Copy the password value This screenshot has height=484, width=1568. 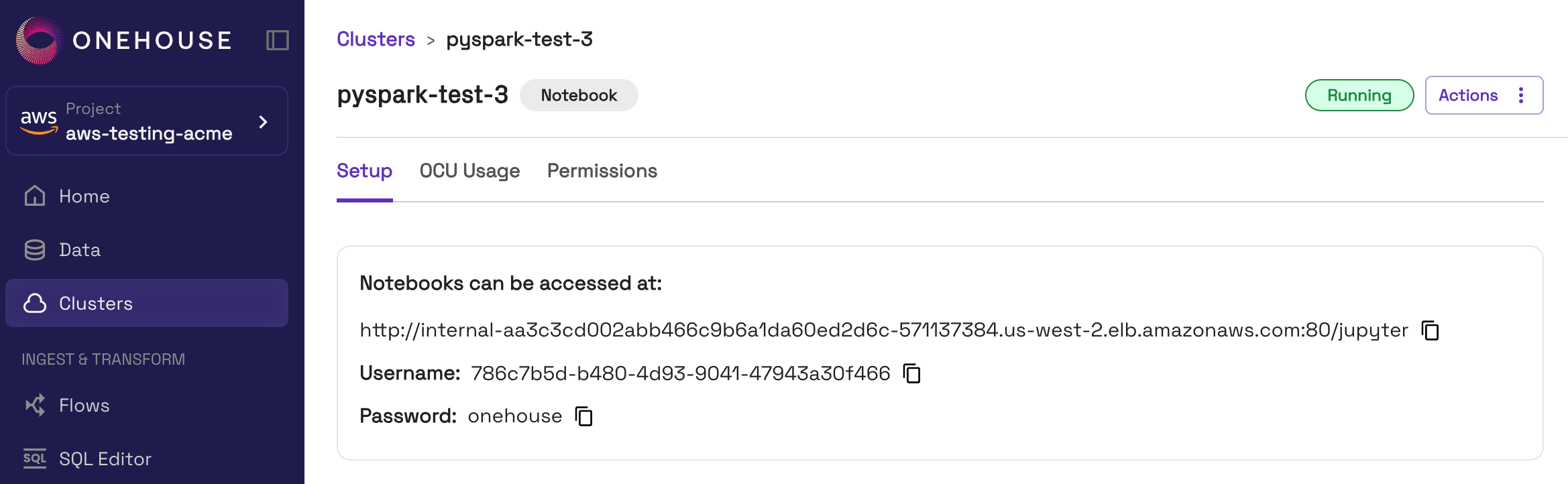(583, 416)
